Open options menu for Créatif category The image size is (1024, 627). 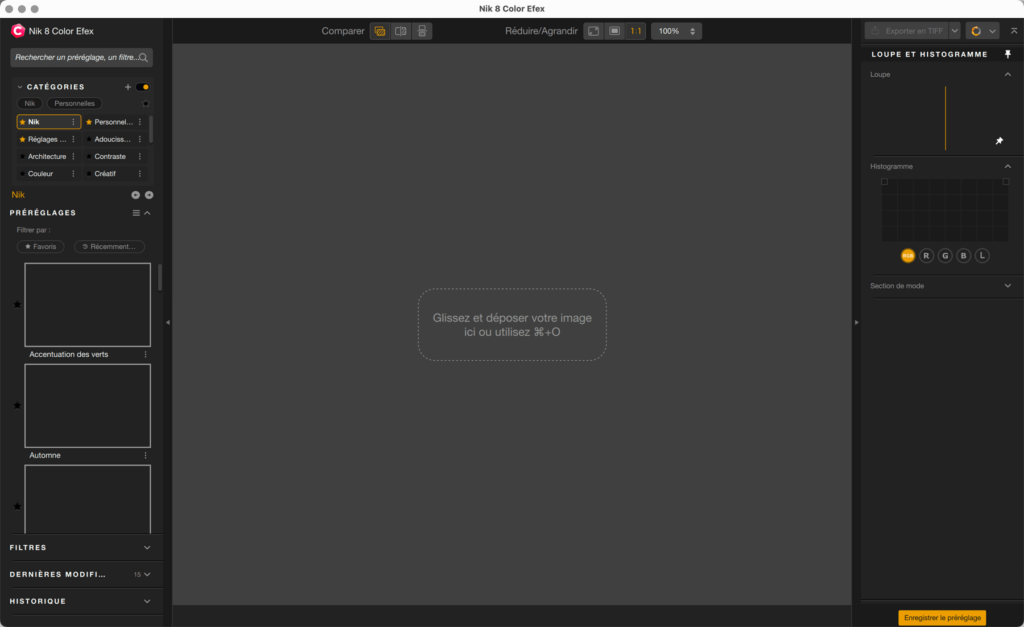pos(140,174)
